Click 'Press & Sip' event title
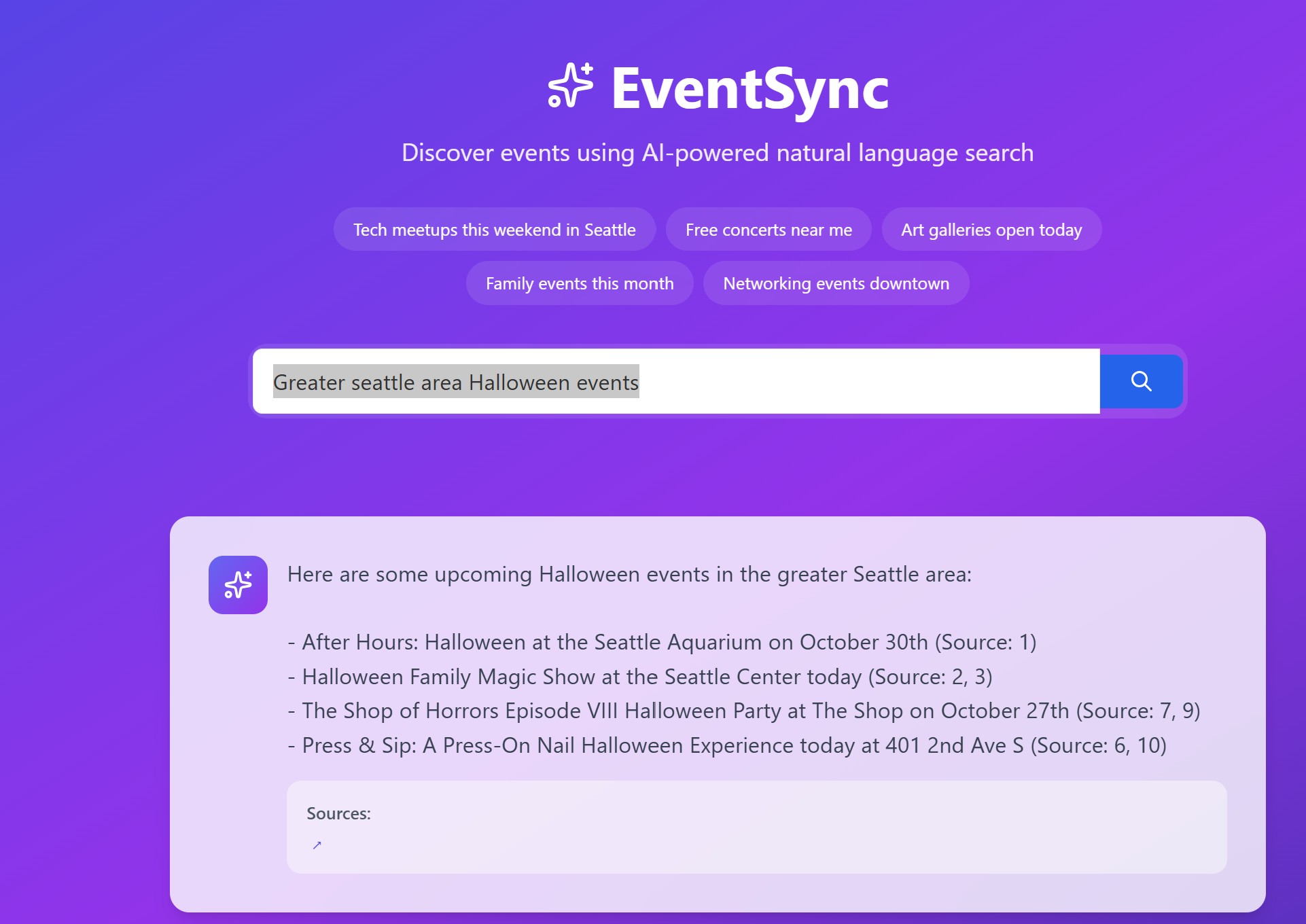This screenshot has height=924, width=1306. pyautogui.click(x=358, y=745)
